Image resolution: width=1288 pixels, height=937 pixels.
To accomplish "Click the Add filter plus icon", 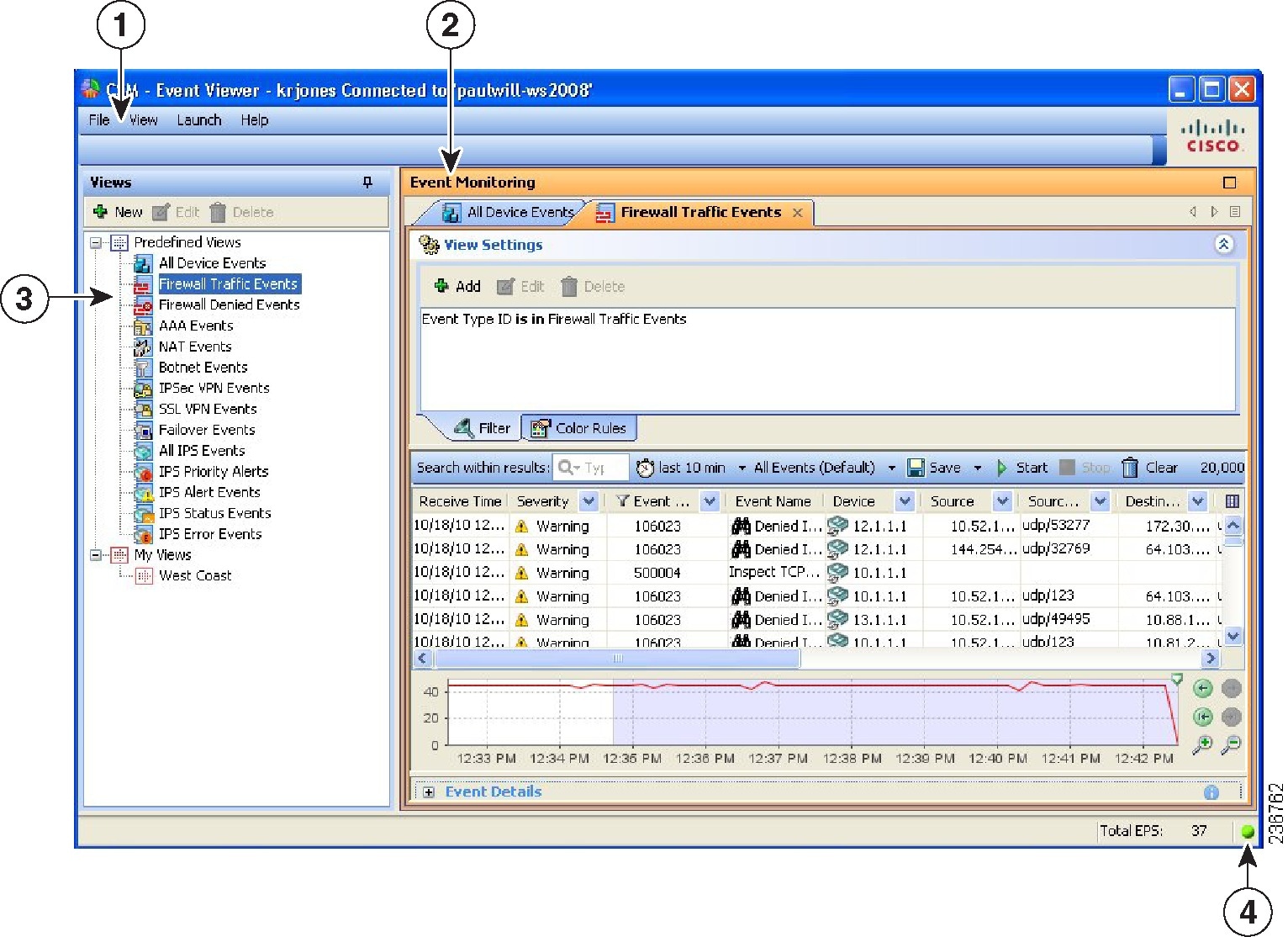I will pyautogui.click(x=441, y=286).
